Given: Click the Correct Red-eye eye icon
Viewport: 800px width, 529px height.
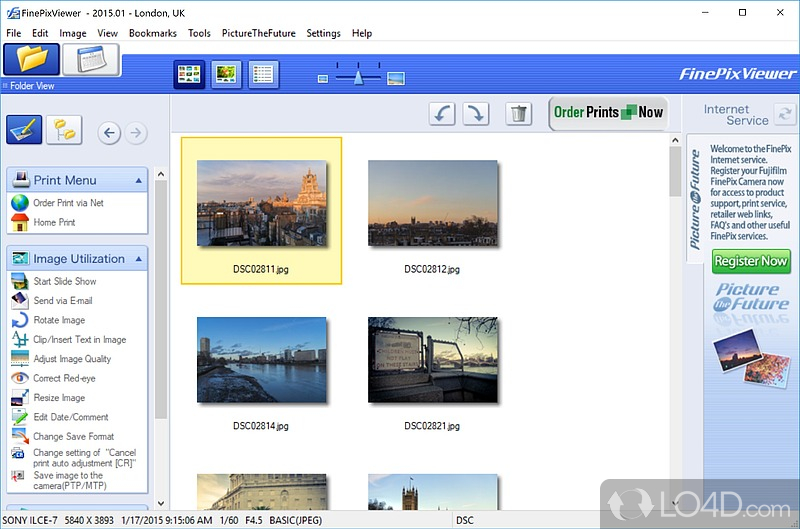Looking at the screenshot, I should click(x=20, y=378).
